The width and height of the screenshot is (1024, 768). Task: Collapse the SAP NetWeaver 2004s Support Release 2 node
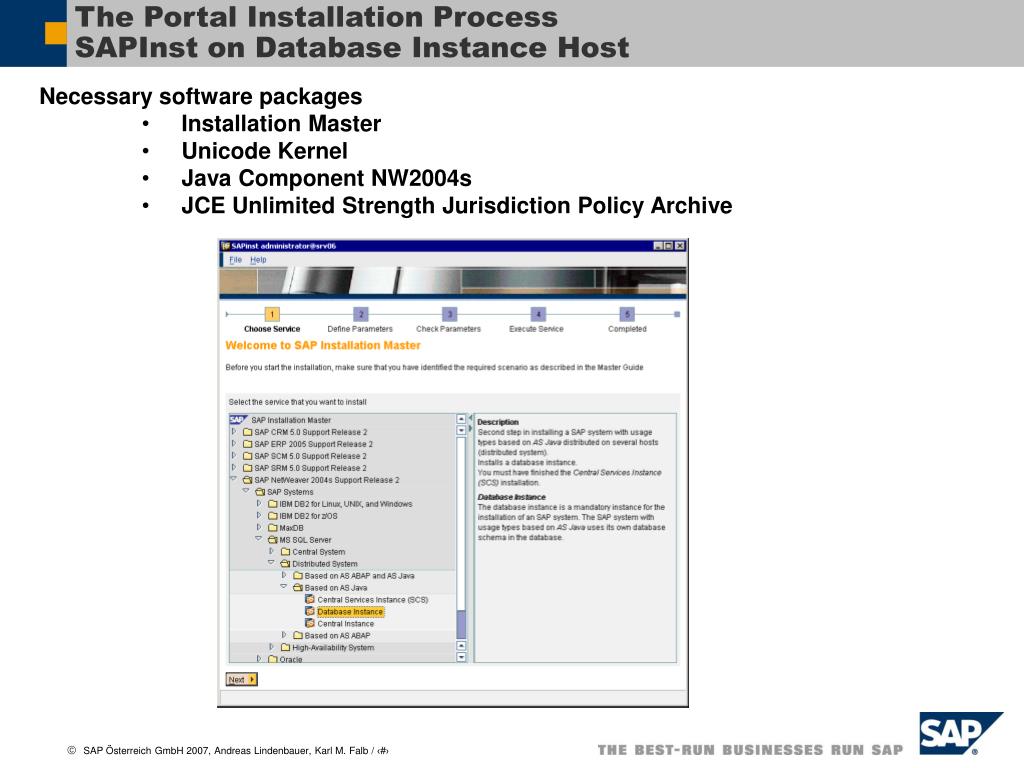click(x=234, y=479)
